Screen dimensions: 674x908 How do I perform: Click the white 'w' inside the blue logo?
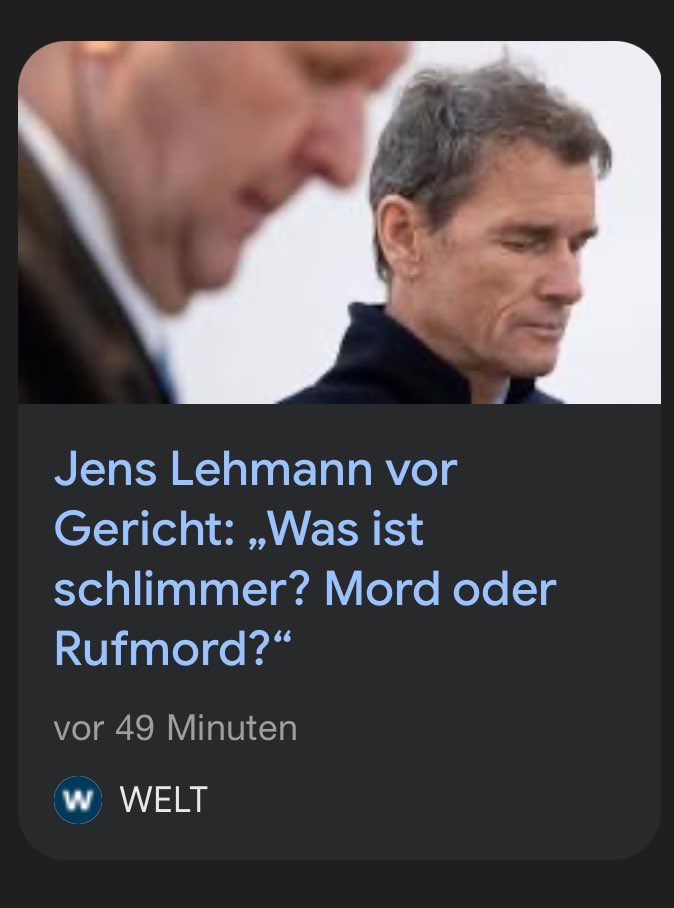pos(78,800)
